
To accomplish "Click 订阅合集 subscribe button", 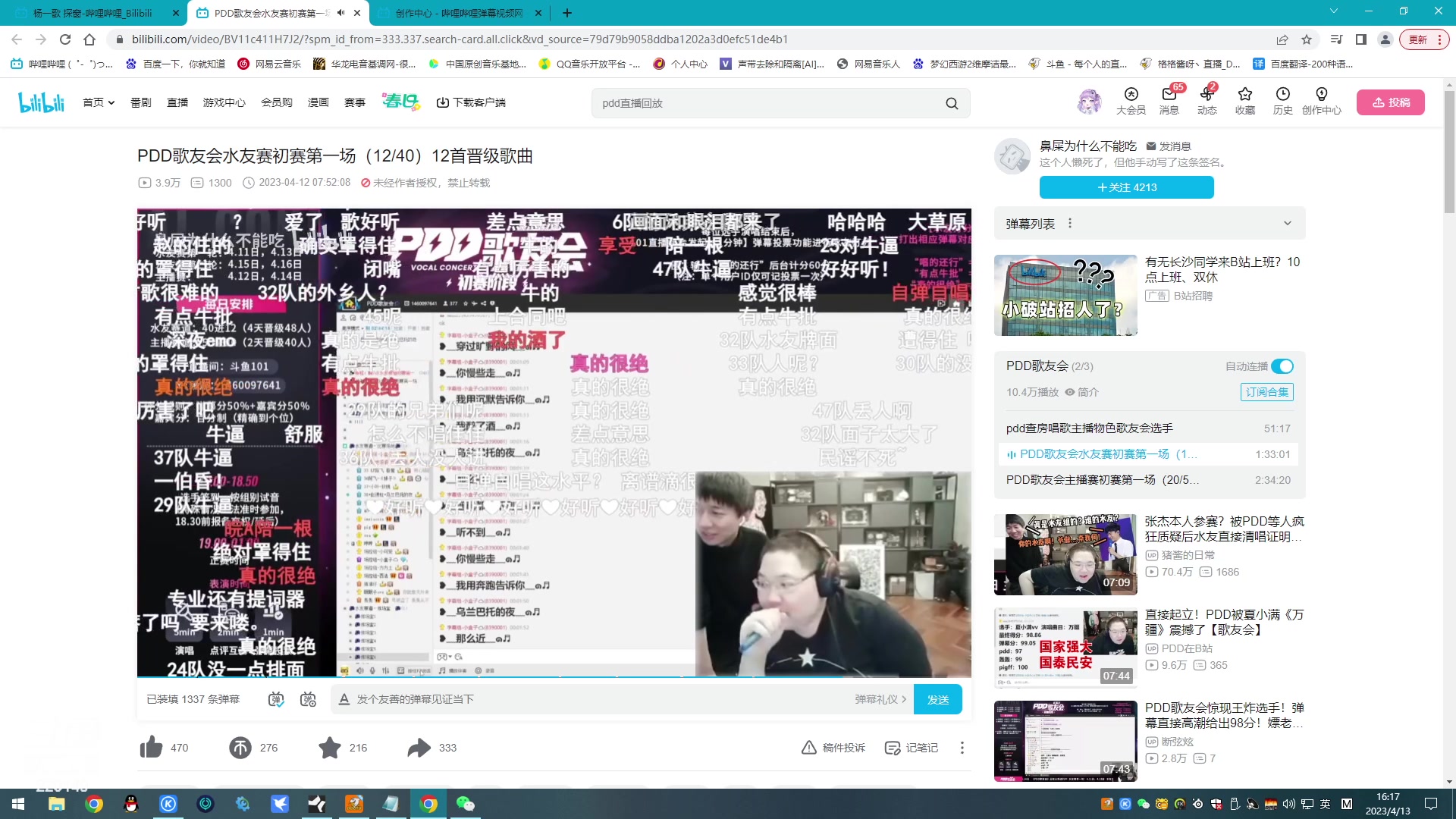I will click(x=1267, y=392).
